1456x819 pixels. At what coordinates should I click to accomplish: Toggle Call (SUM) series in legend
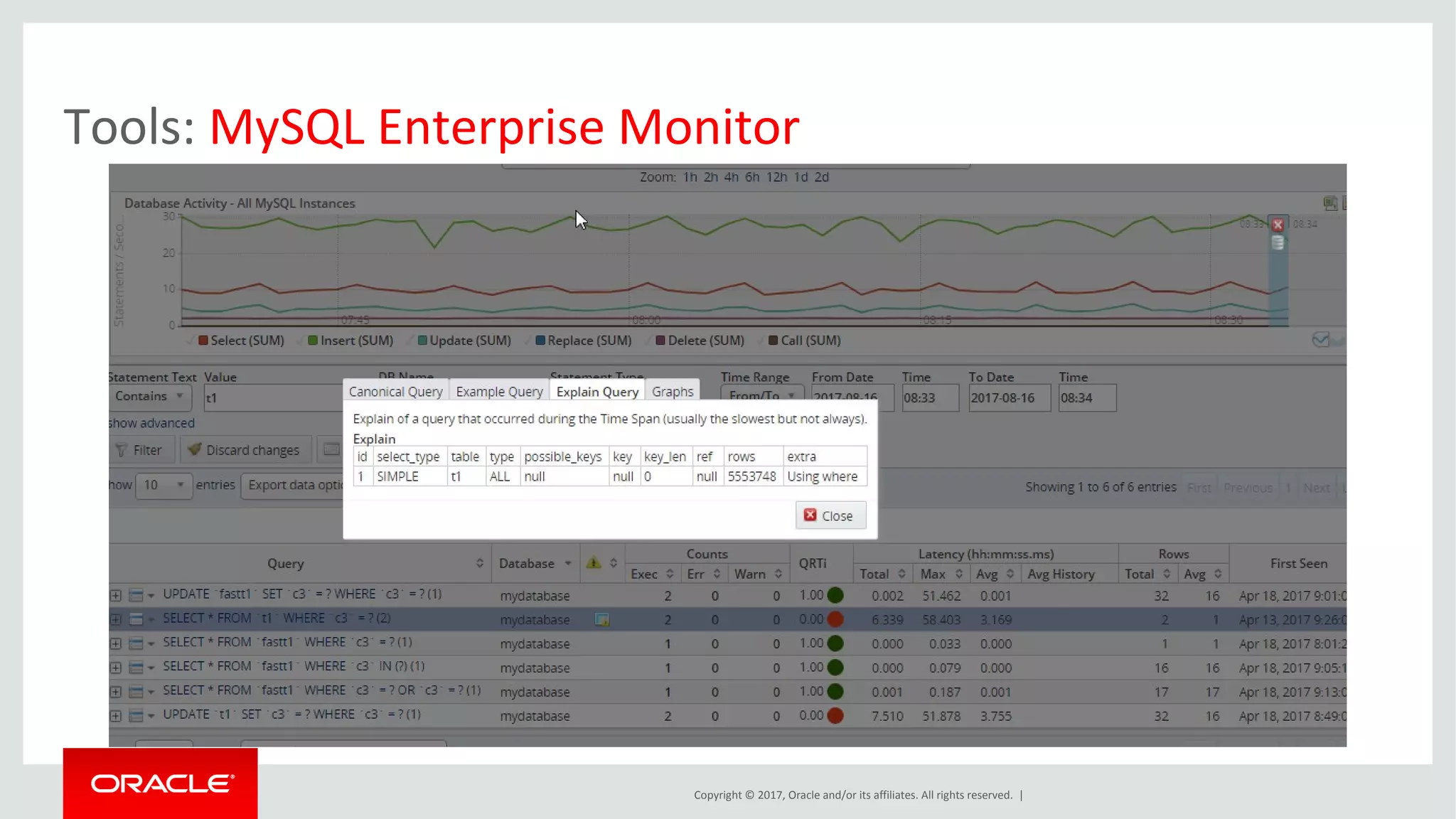click(x=804, y=341)
